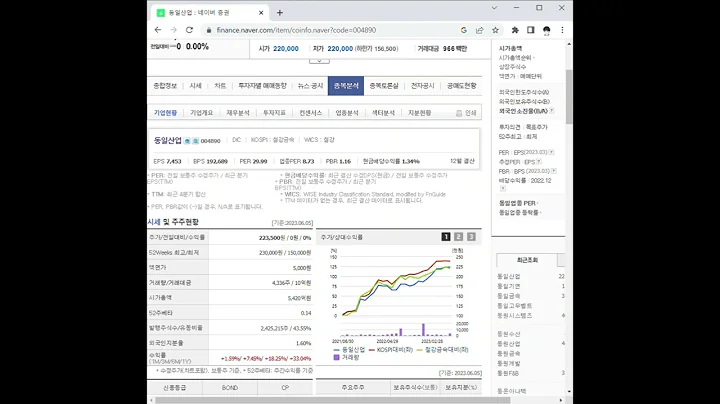This screenshot has height=404, width=720.
Task: Click the help icon below 배당수익률
Action: point(503,188)
